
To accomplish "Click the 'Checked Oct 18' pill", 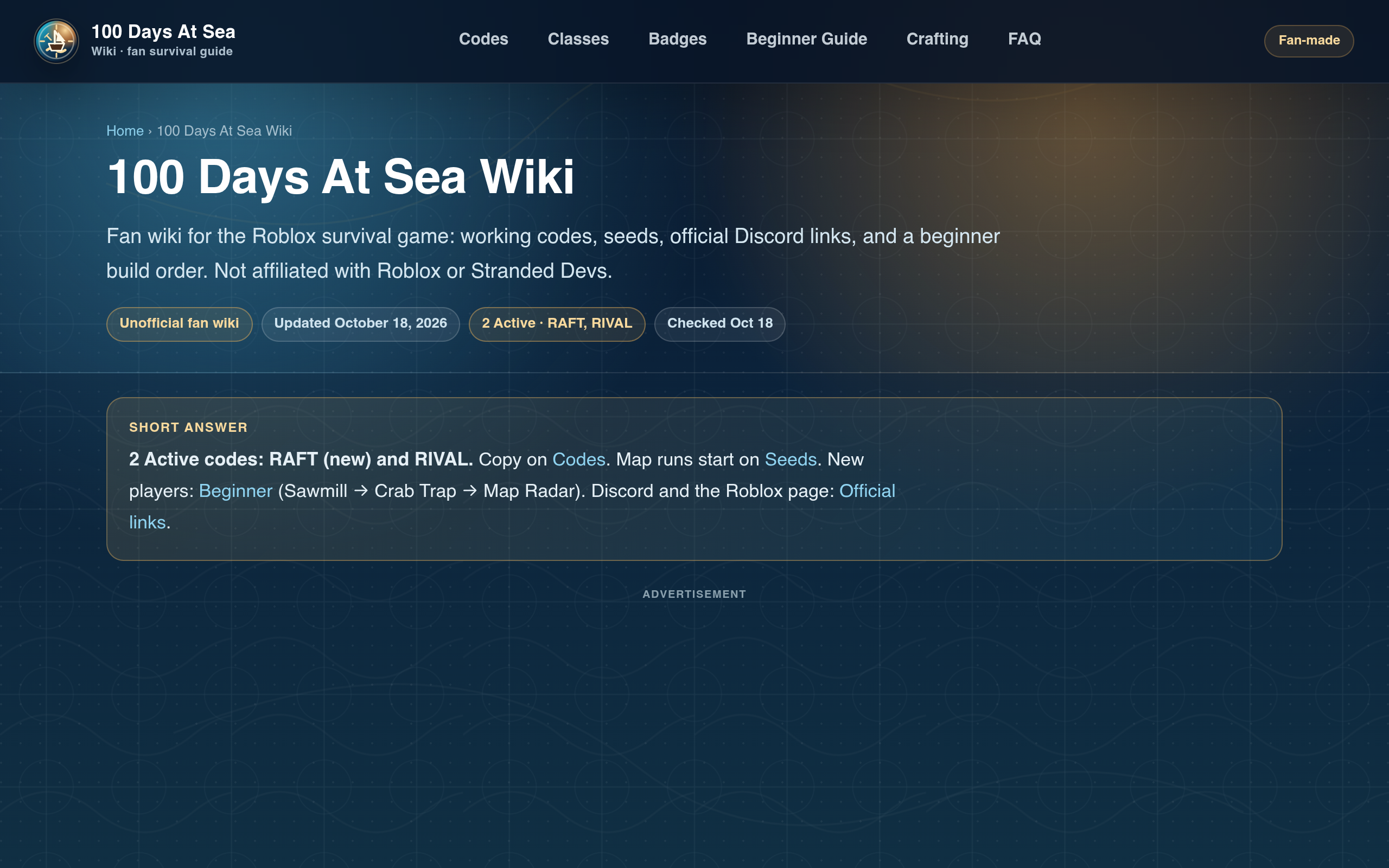I will (720, 324).
